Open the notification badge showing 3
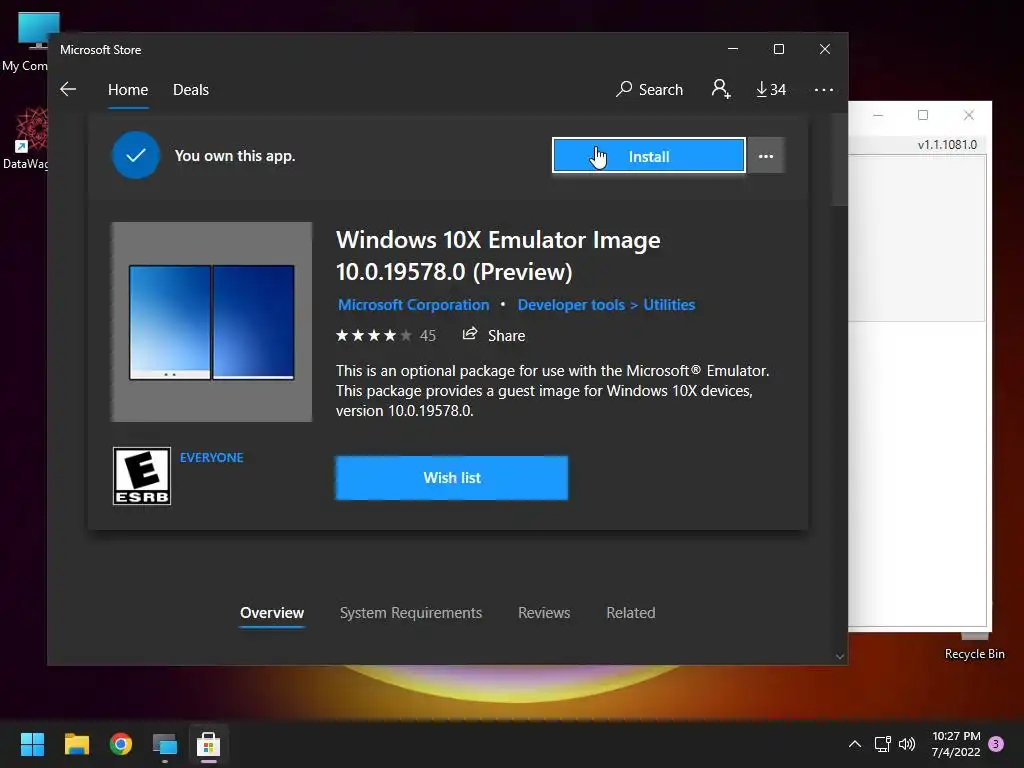 coord(996,744)
